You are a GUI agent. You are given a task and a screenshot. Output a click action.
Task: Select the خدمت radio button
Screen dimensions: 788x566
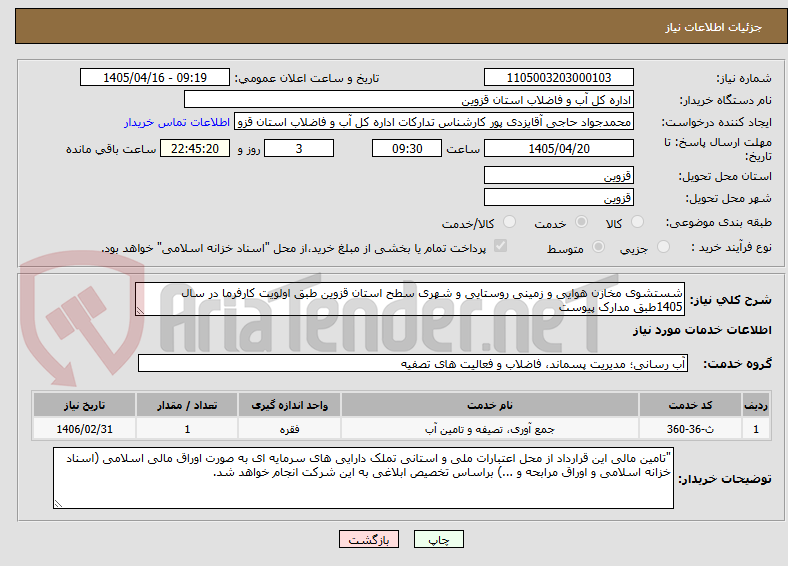tap(581, 222)
